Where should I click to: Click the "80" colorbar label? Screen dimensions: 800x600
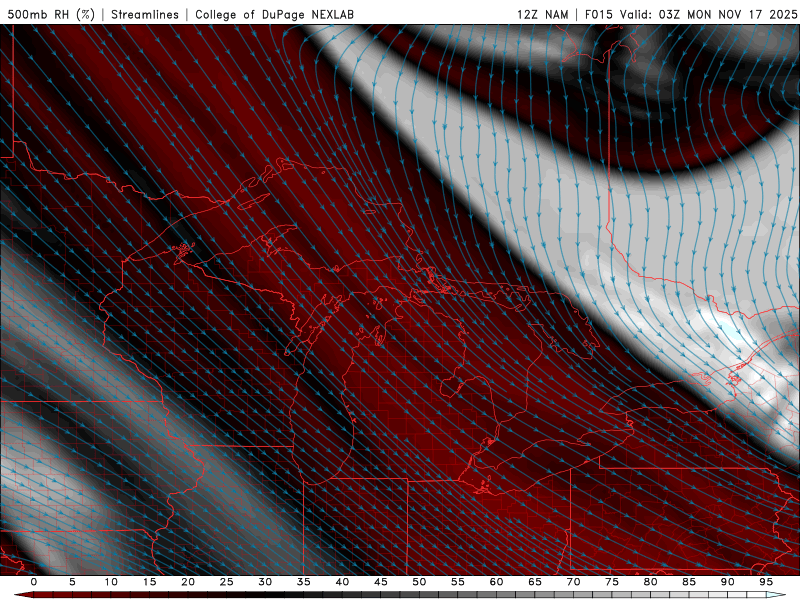point(651,582)
